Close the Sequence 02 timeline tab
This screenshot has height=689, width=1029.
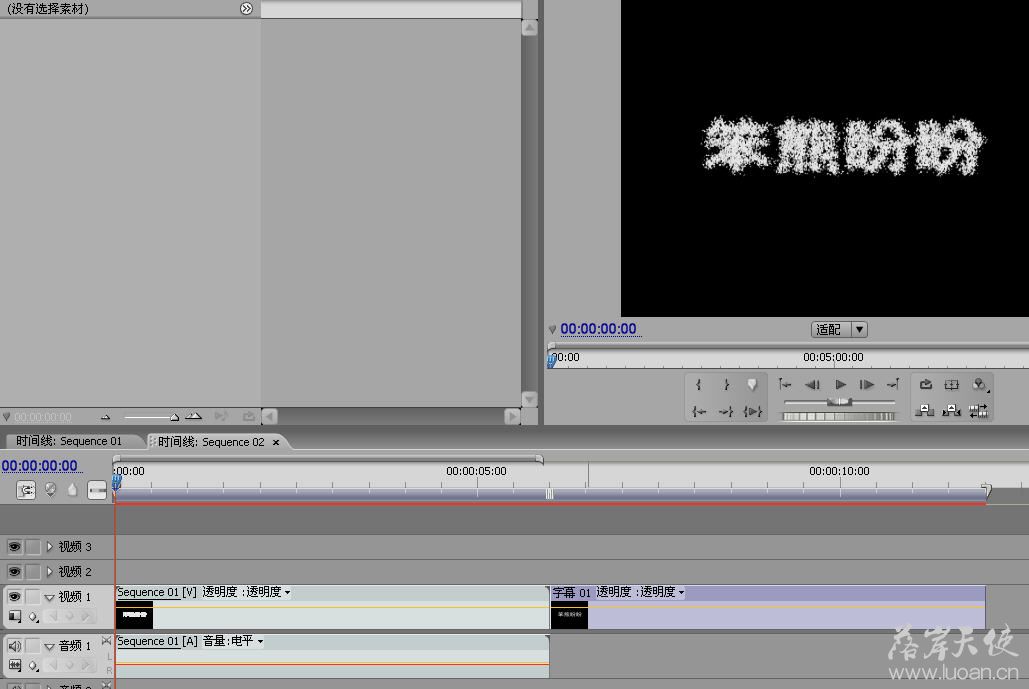(x=276, y=442)
